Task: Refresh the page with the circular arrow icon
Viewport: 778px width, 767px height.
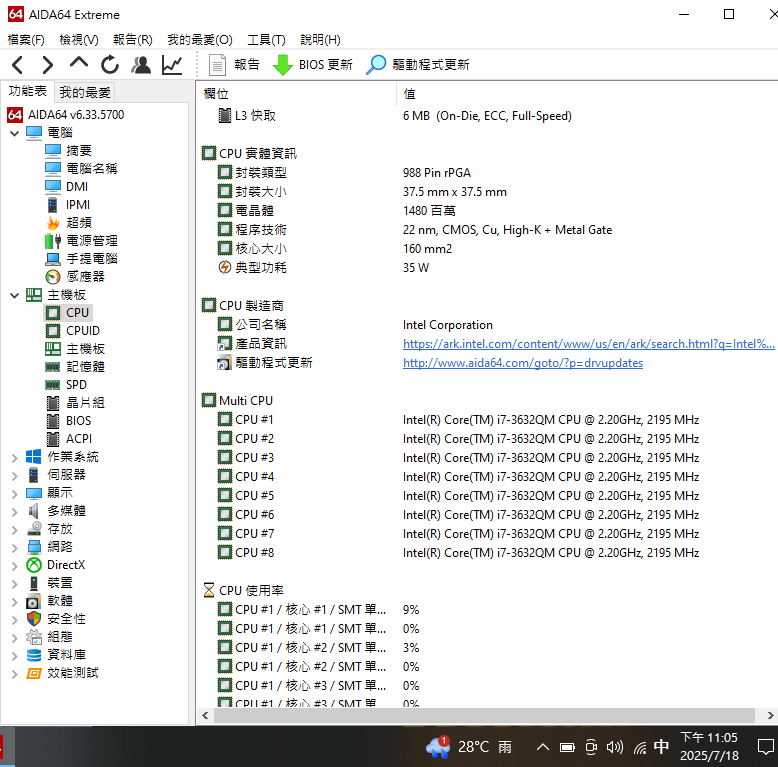Action: point(110,65)
